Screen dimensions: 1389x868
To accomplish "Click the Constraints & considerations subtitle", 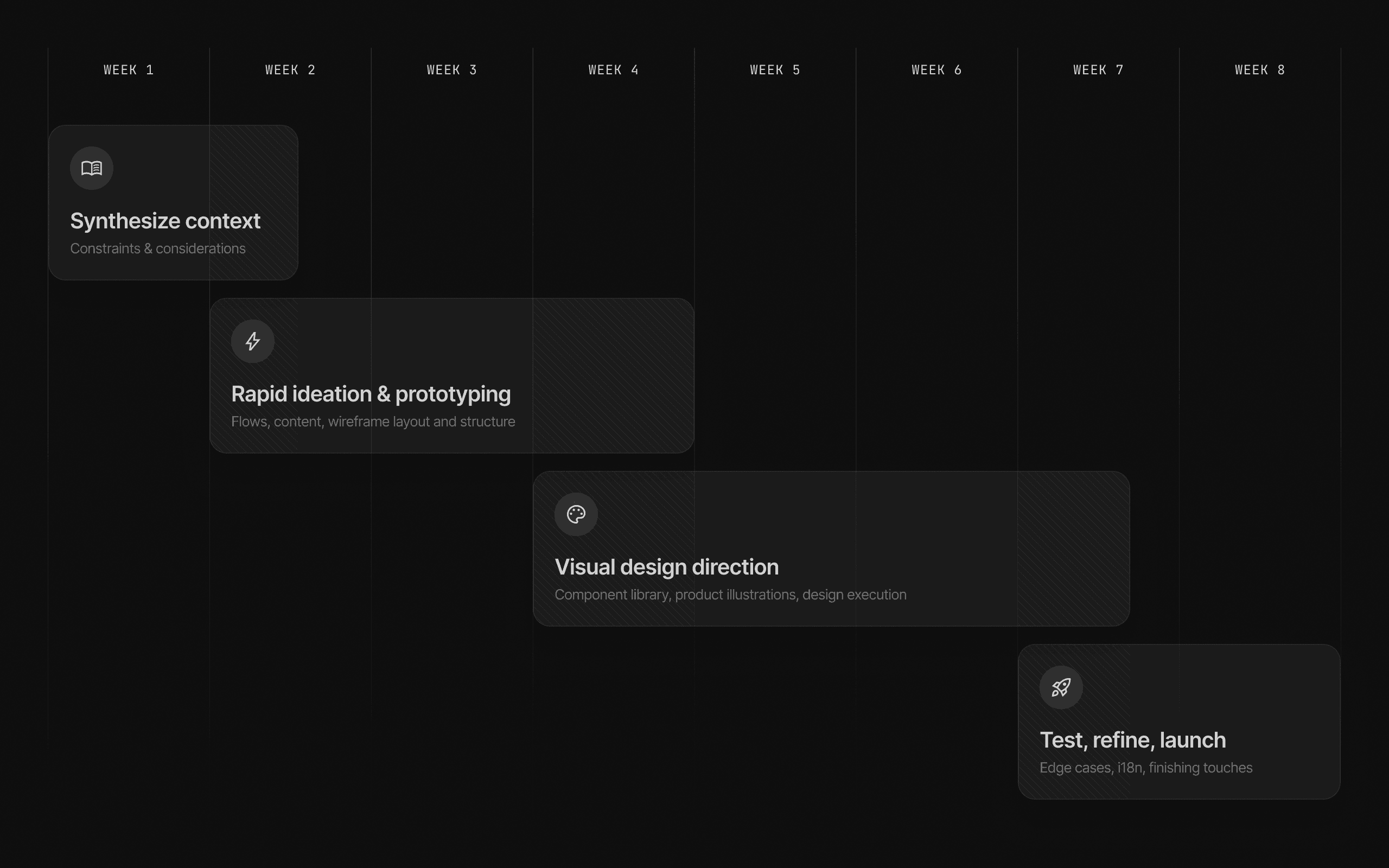I will [x=158, y=248].
